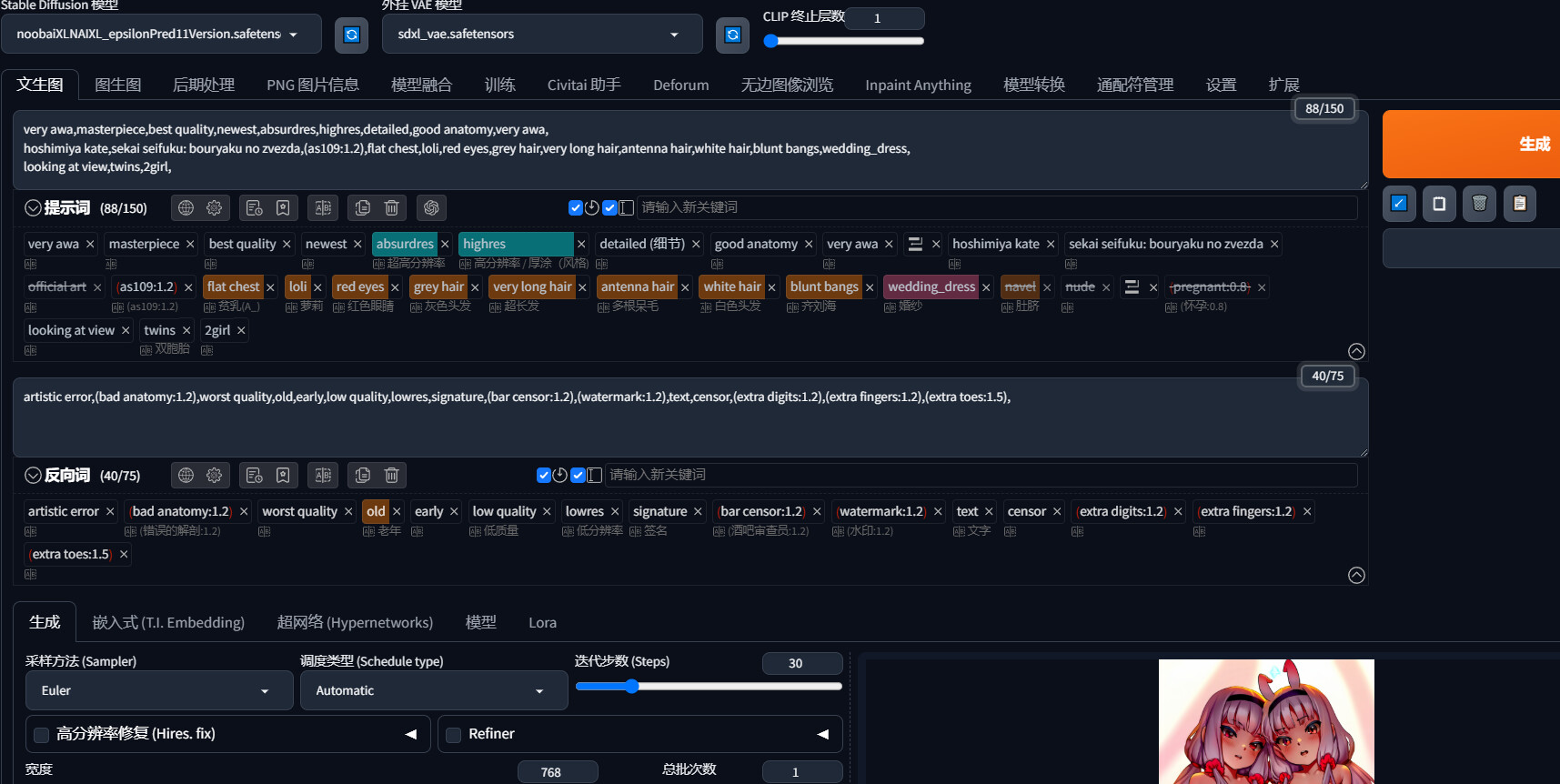Remove the 'twins' prompt tag
The width and height of the screenshot is (1560, 784).
pyautogui.click(x=186, y=330)
